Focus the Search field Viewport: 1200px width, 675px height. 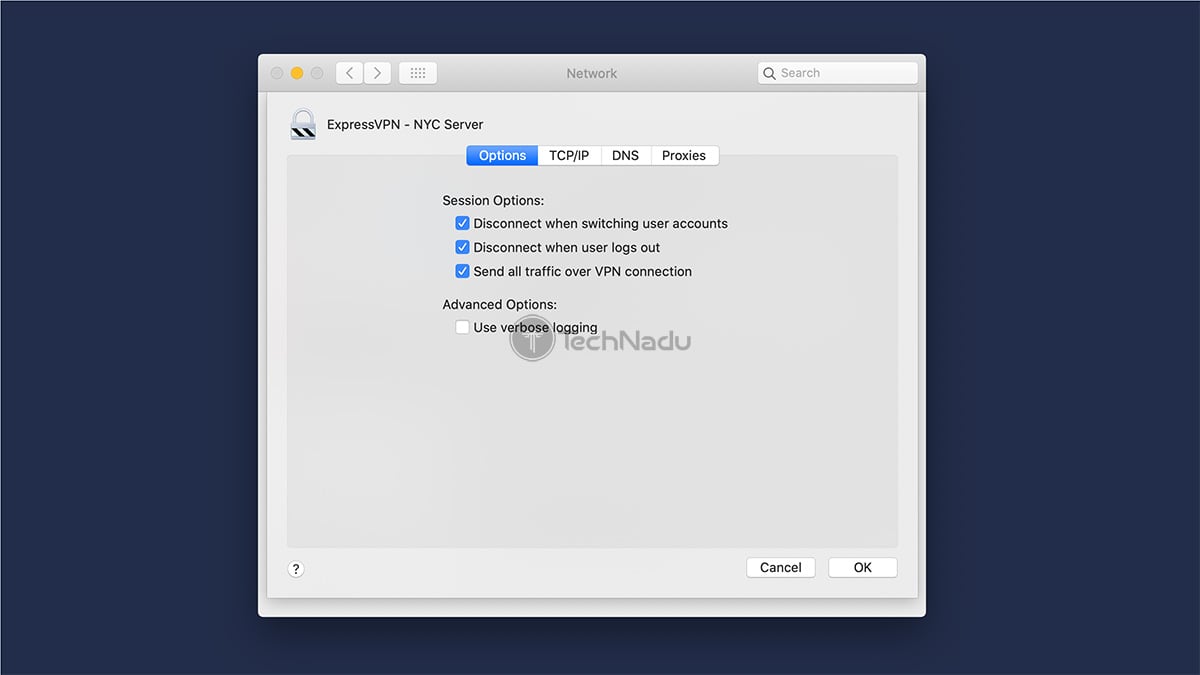pyautogui.click(x=838, y=73)
